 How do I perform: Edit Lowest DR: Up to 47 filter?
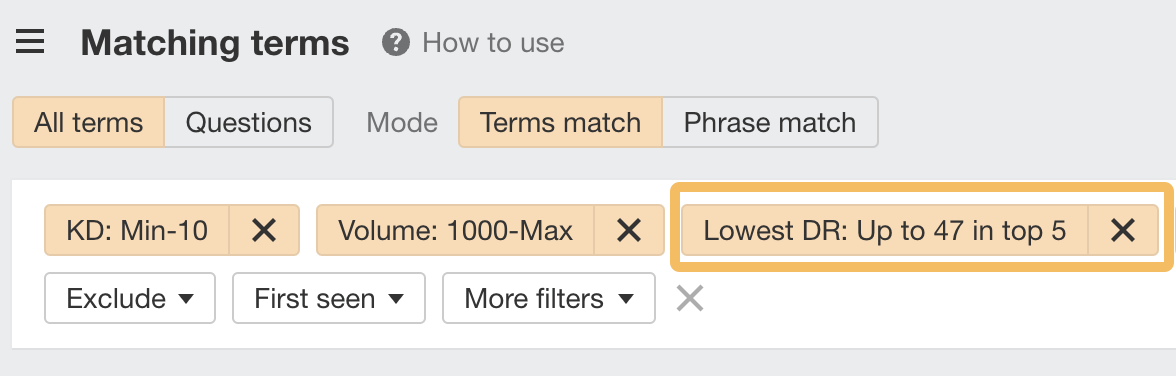[x=884, y=230]
